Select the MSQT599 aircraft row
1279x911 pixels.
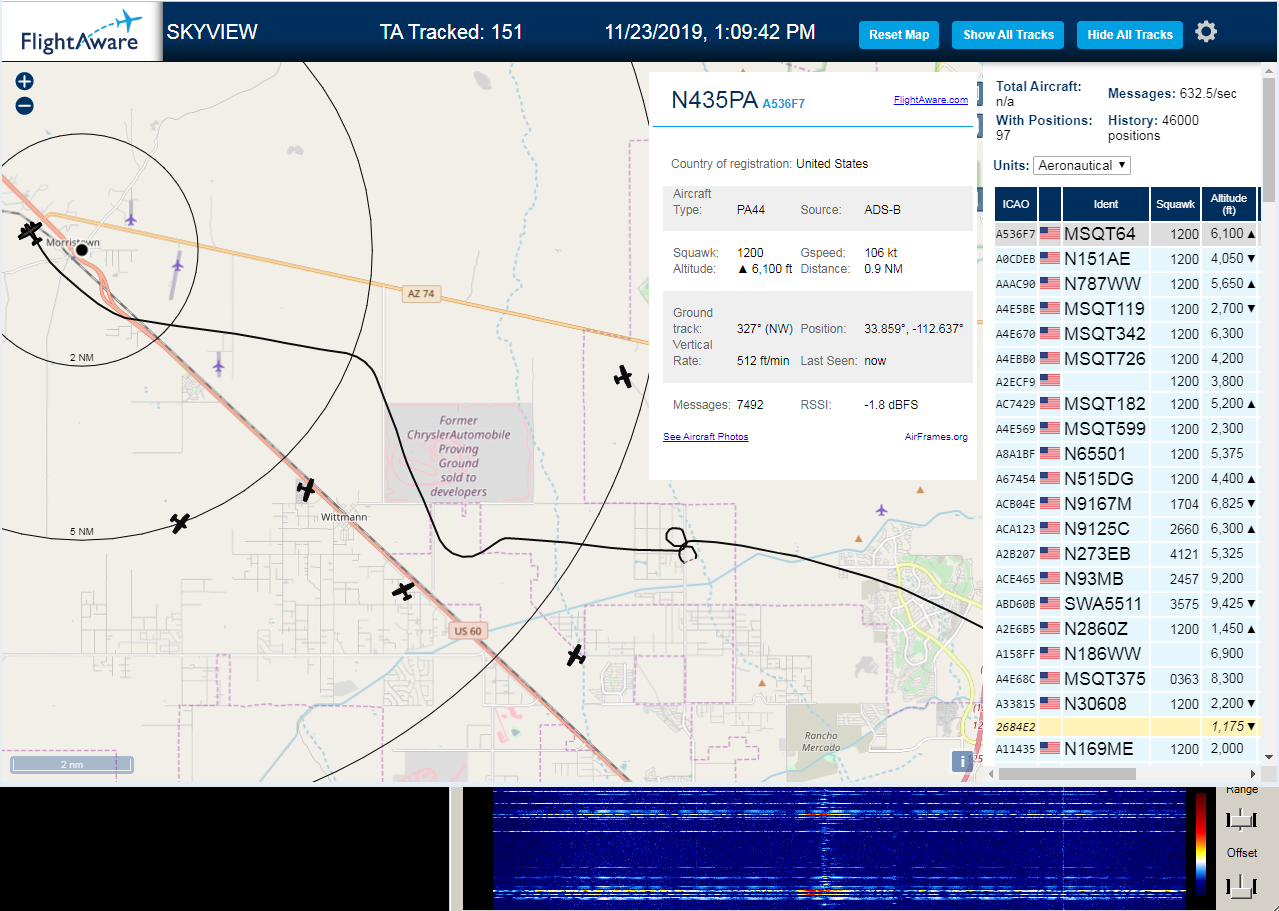pos(1126,429)
